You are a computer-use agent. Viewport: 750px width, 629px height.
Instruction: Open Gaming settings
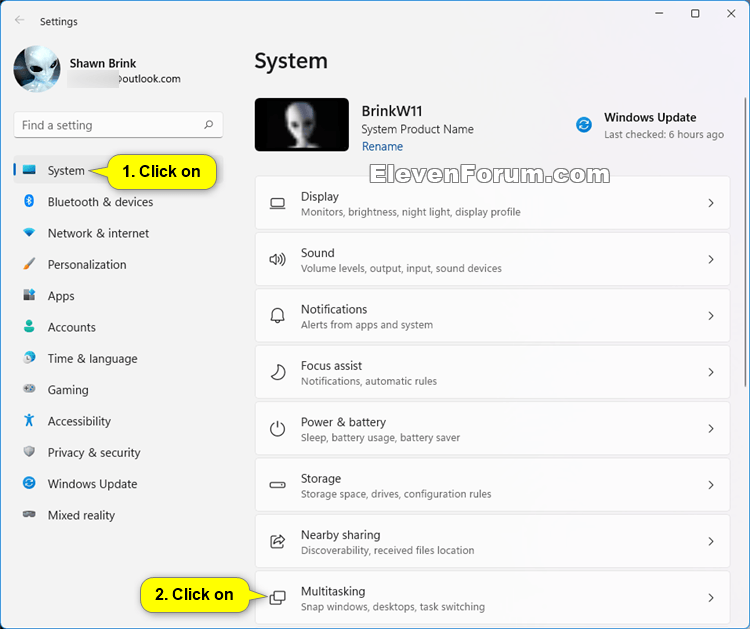(x=118, y=390)
